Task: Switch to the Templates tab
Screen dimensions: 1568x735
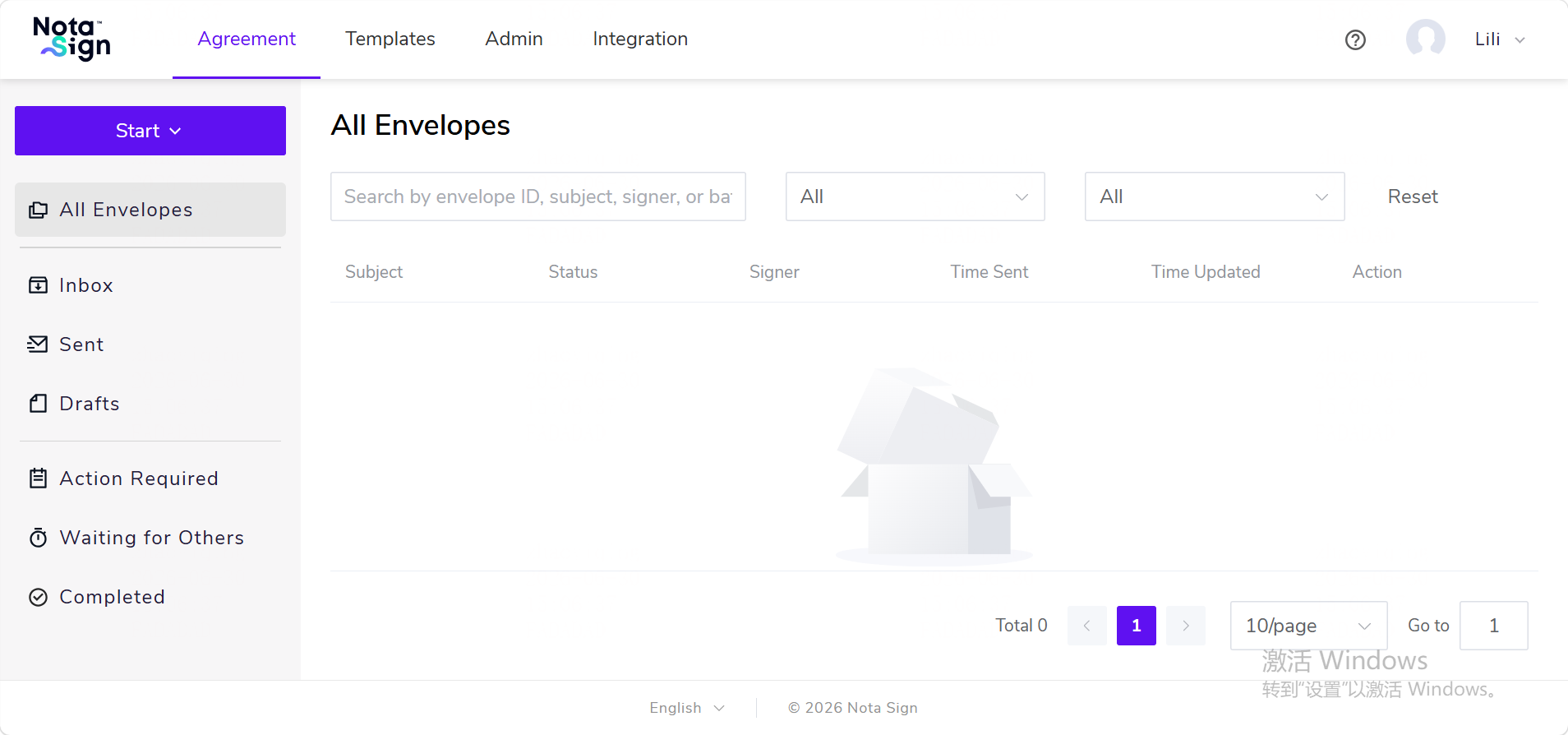Action: point(390,39)
